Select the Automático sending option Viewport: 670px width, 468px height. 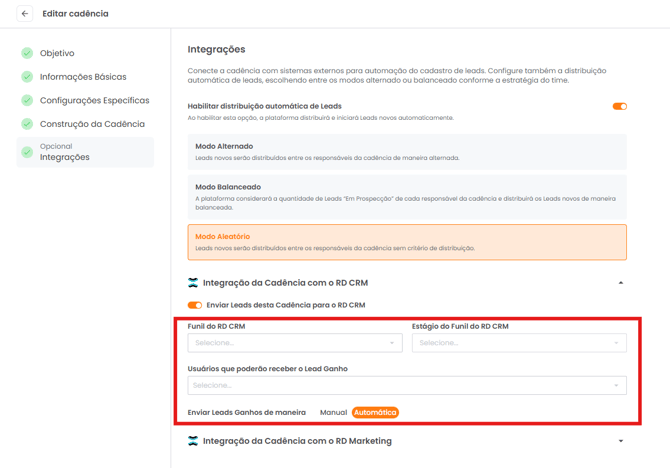[x=375, y=412]
